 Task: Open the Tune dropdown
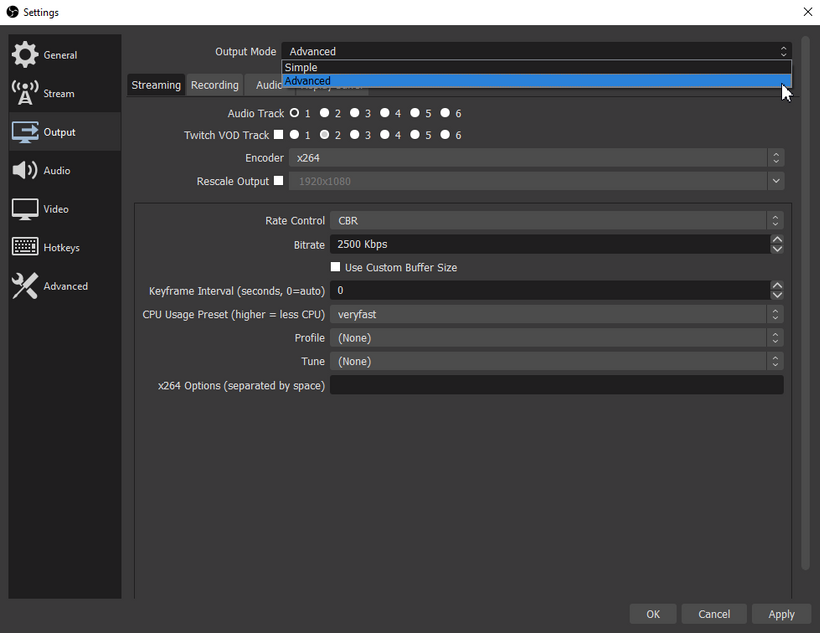[x=557, y=361]
